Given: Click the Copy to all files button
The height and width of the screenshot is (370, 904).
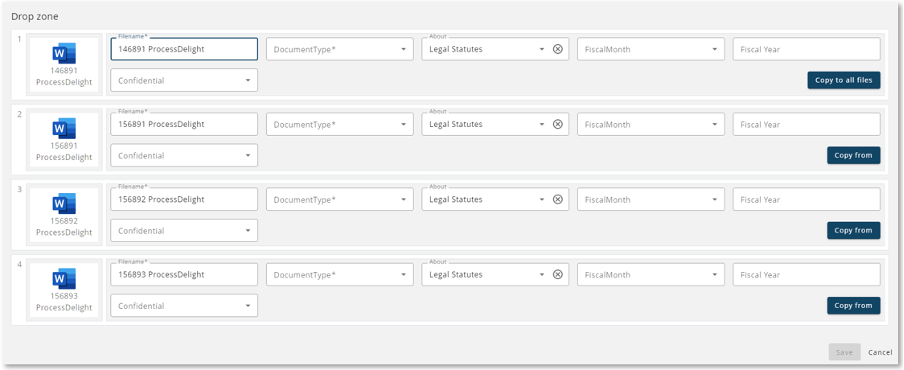Looking at the screenshot, I should click(843, 80).
